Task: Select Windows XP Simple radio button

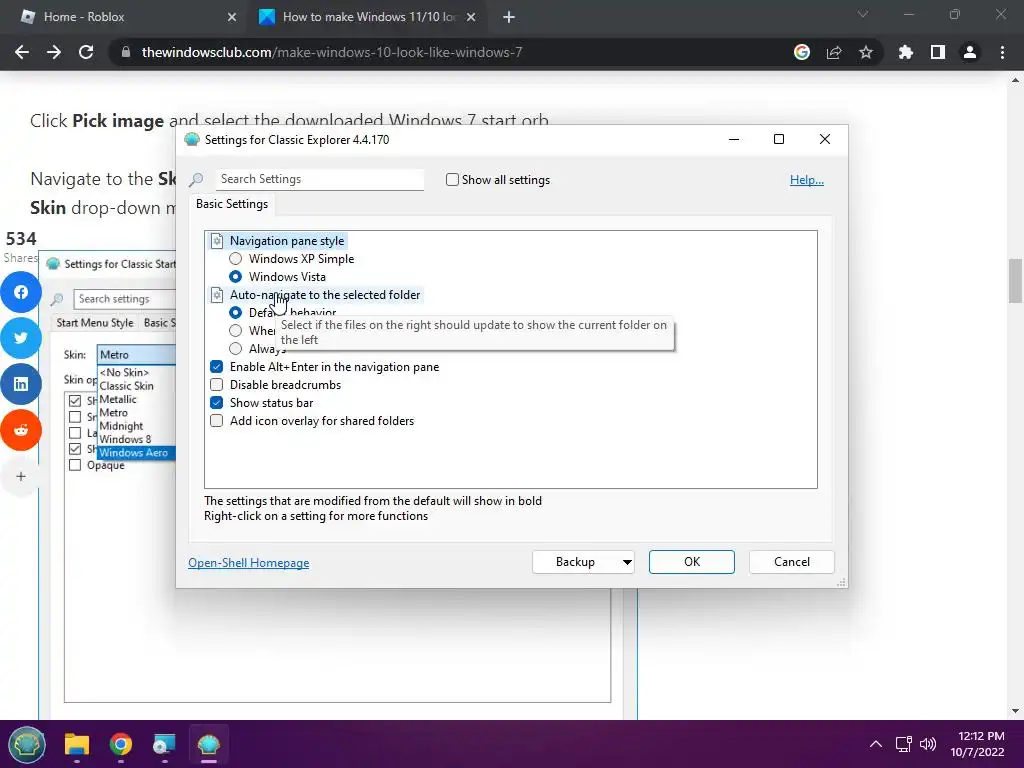Action: pyautogui.click(x=235, y=259)
